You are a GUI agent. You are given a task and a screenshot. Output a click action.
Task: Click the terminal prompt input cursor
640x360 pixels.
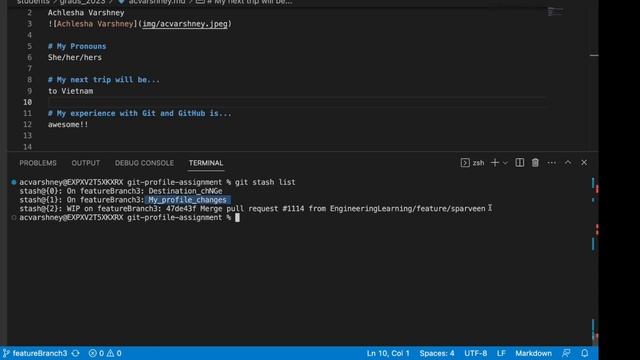pyautogui.click(x=238, y=218)
